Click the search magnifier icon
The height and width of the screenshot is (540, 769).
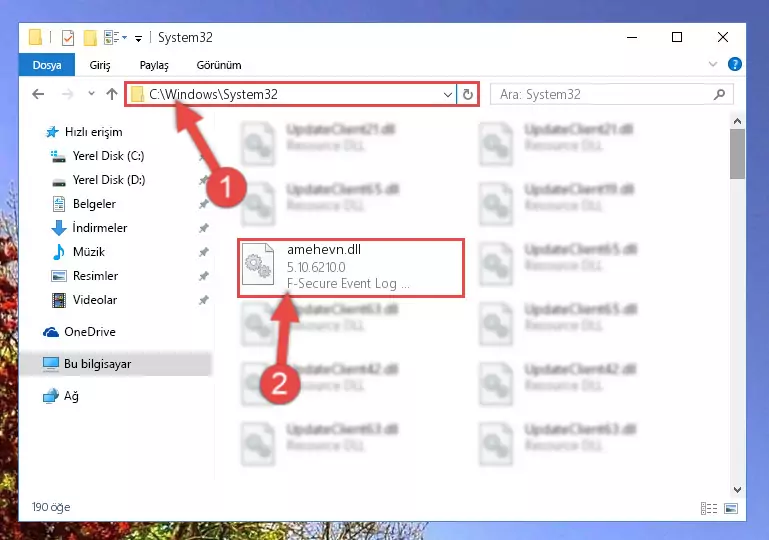coord(719,94)
